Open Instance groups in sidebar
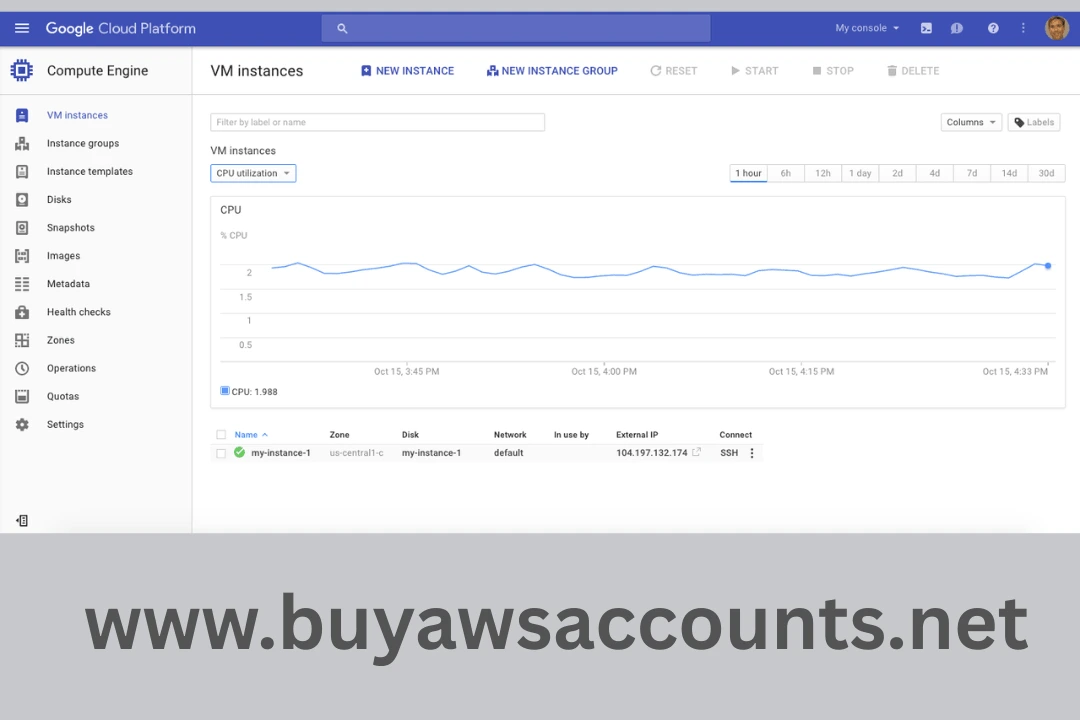1080x720 pixels. coord(83,143)
